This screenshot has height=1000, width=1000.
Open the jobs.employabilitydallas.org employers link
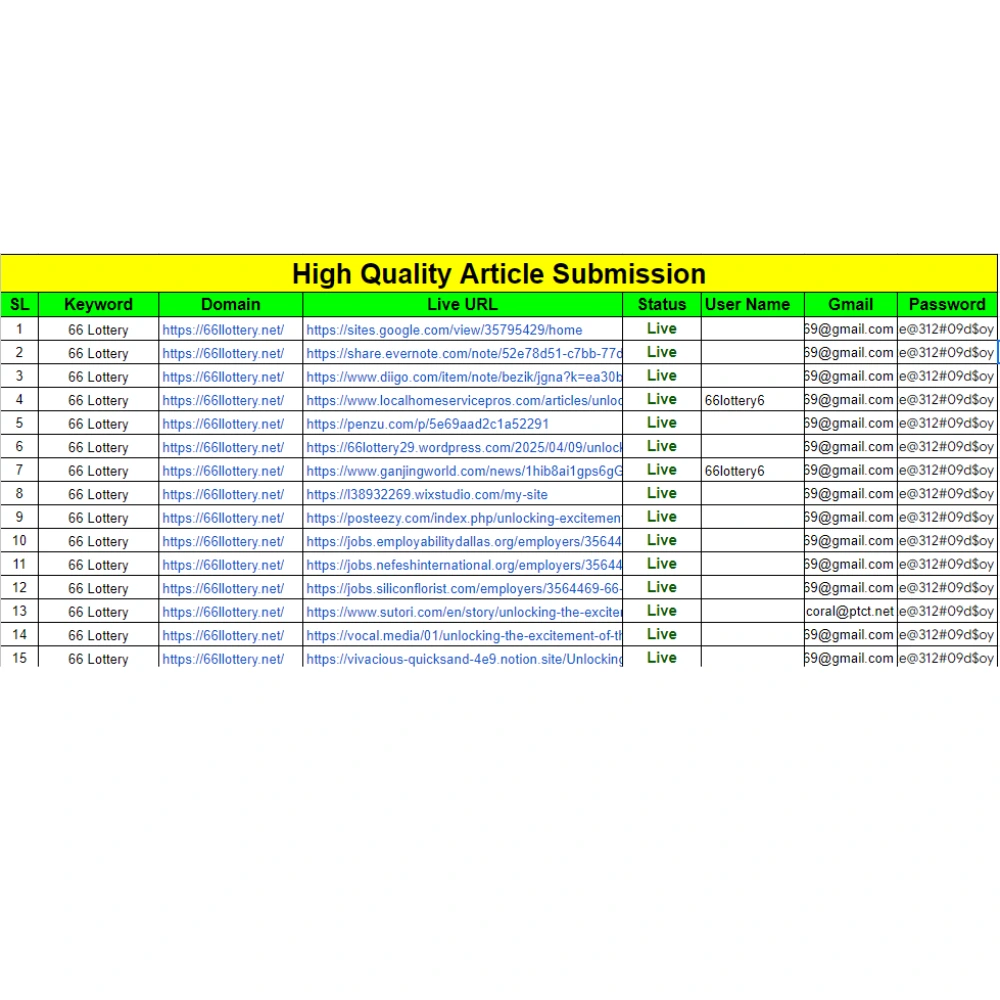(x=464, y=541)
